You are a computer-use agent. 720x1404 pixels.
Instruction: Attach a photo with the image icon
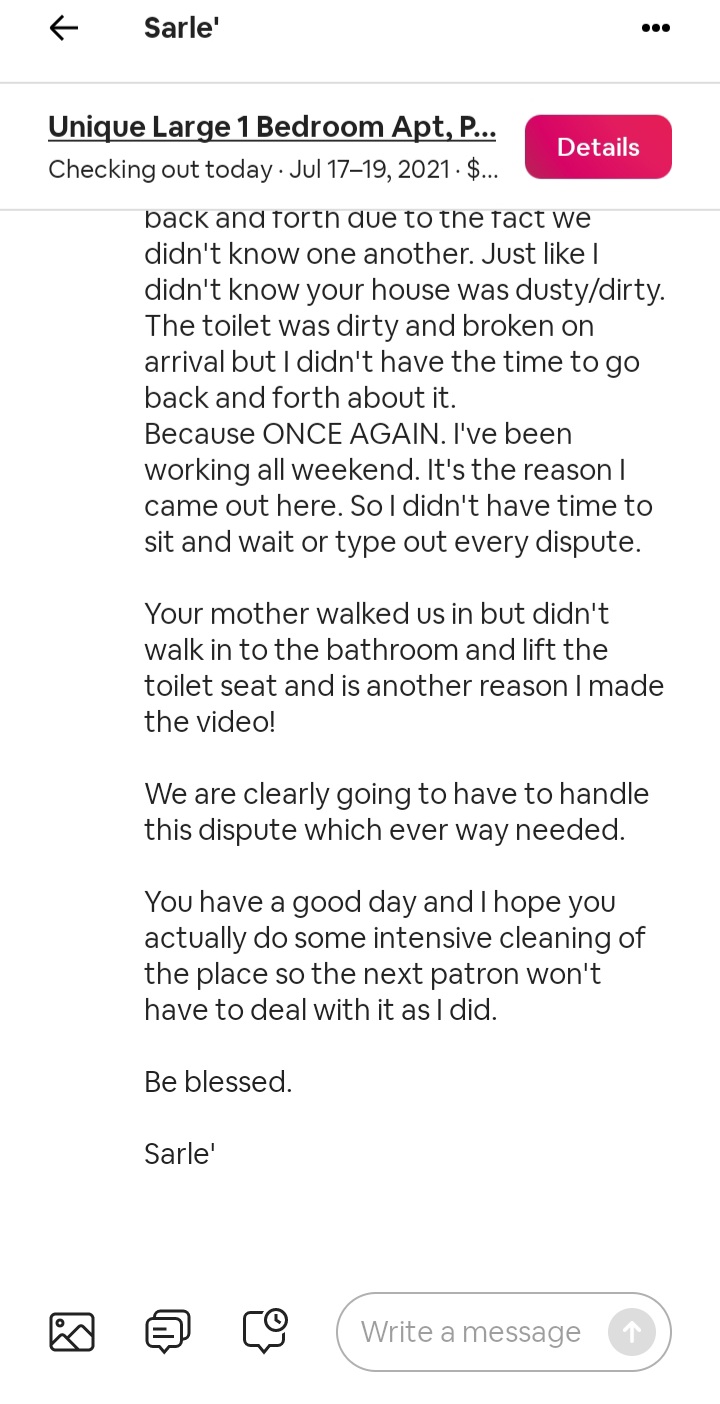72,1332
